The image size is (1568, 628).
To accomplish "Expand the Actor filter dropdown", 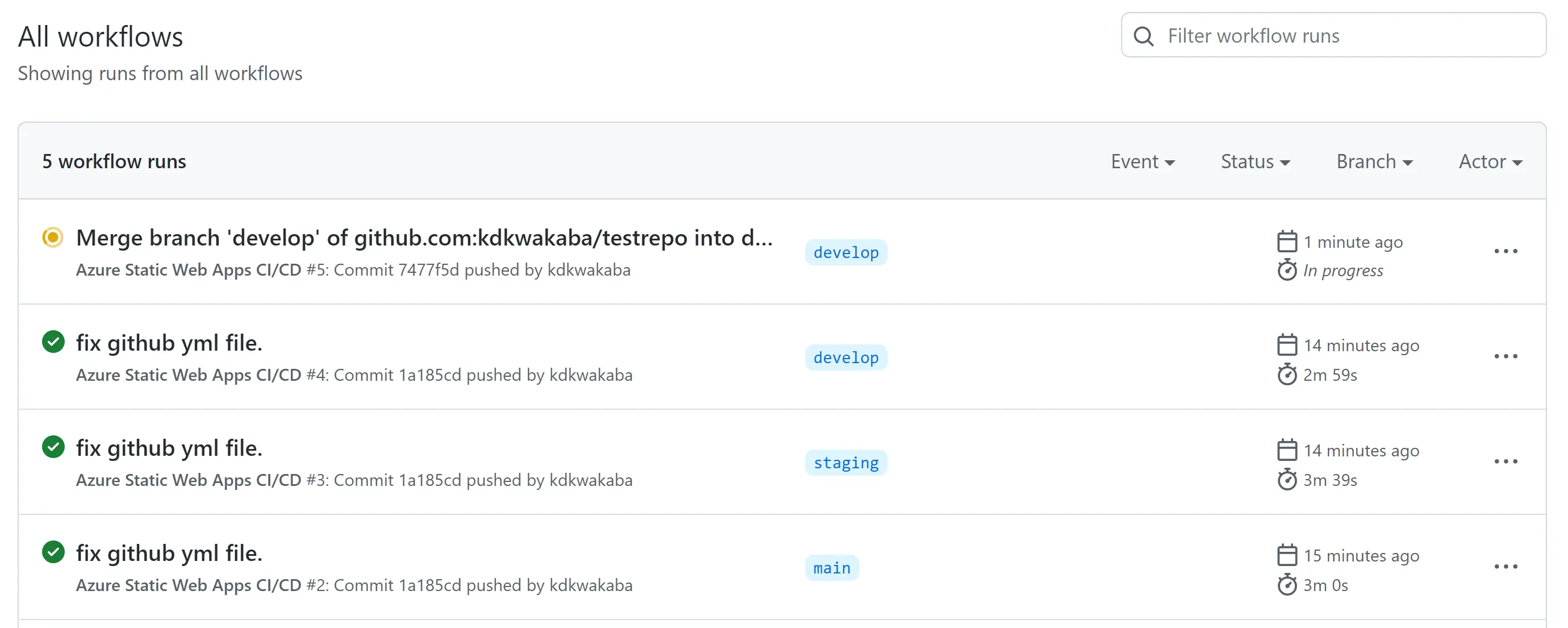I will tap(1490, 161).
